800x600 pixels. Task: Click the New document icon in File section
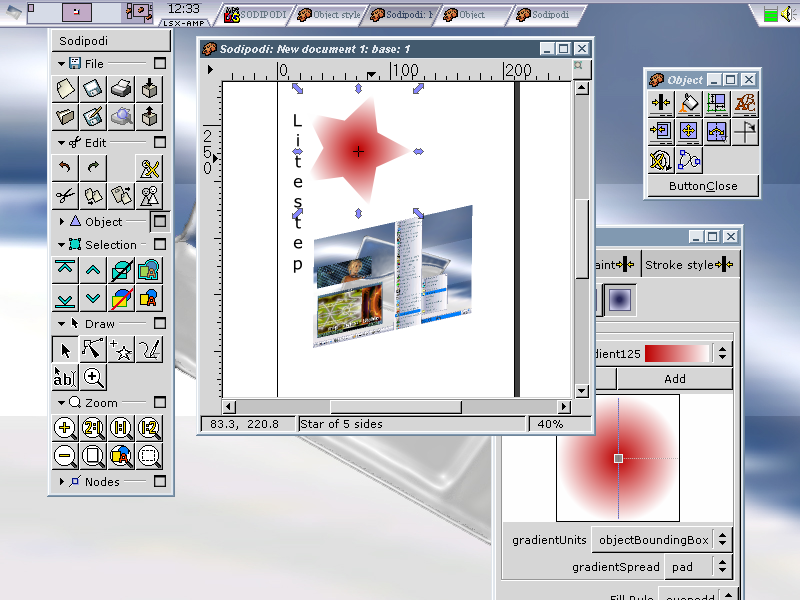click(65, 89)
